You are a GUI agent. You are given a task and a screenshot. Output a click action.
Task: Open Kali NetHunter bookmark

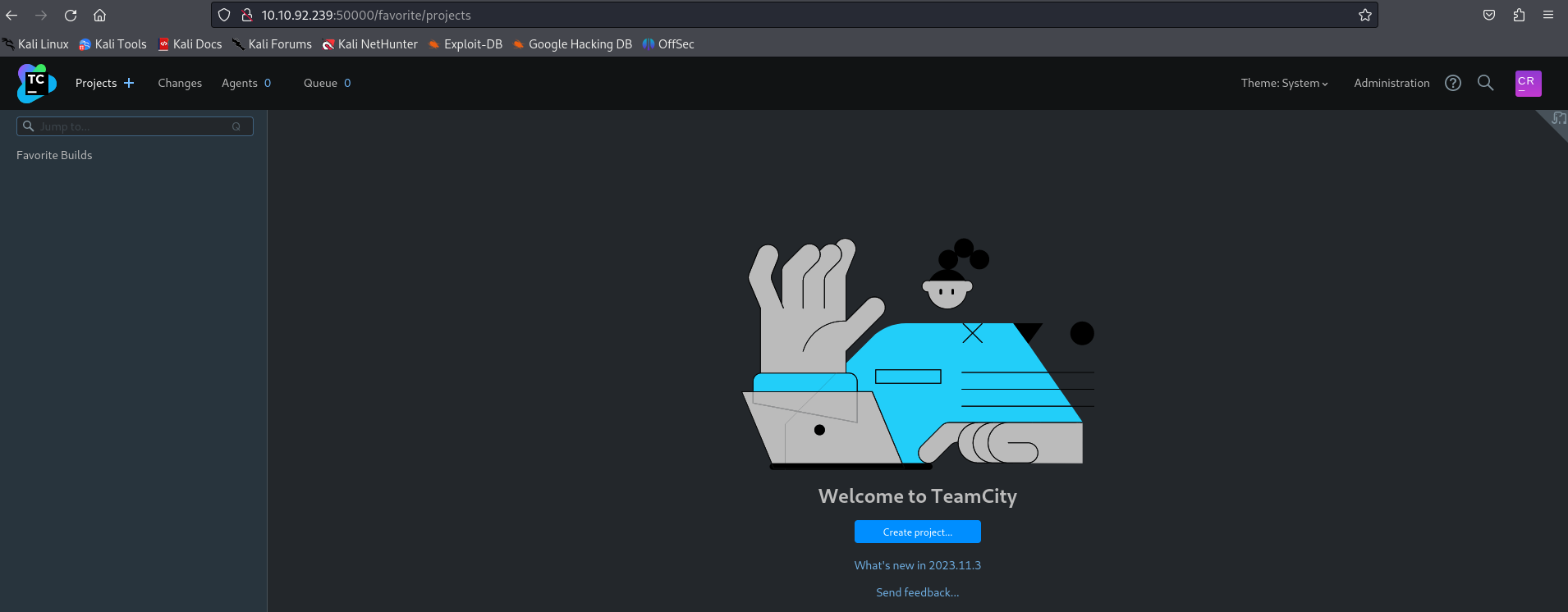(369, 44)
